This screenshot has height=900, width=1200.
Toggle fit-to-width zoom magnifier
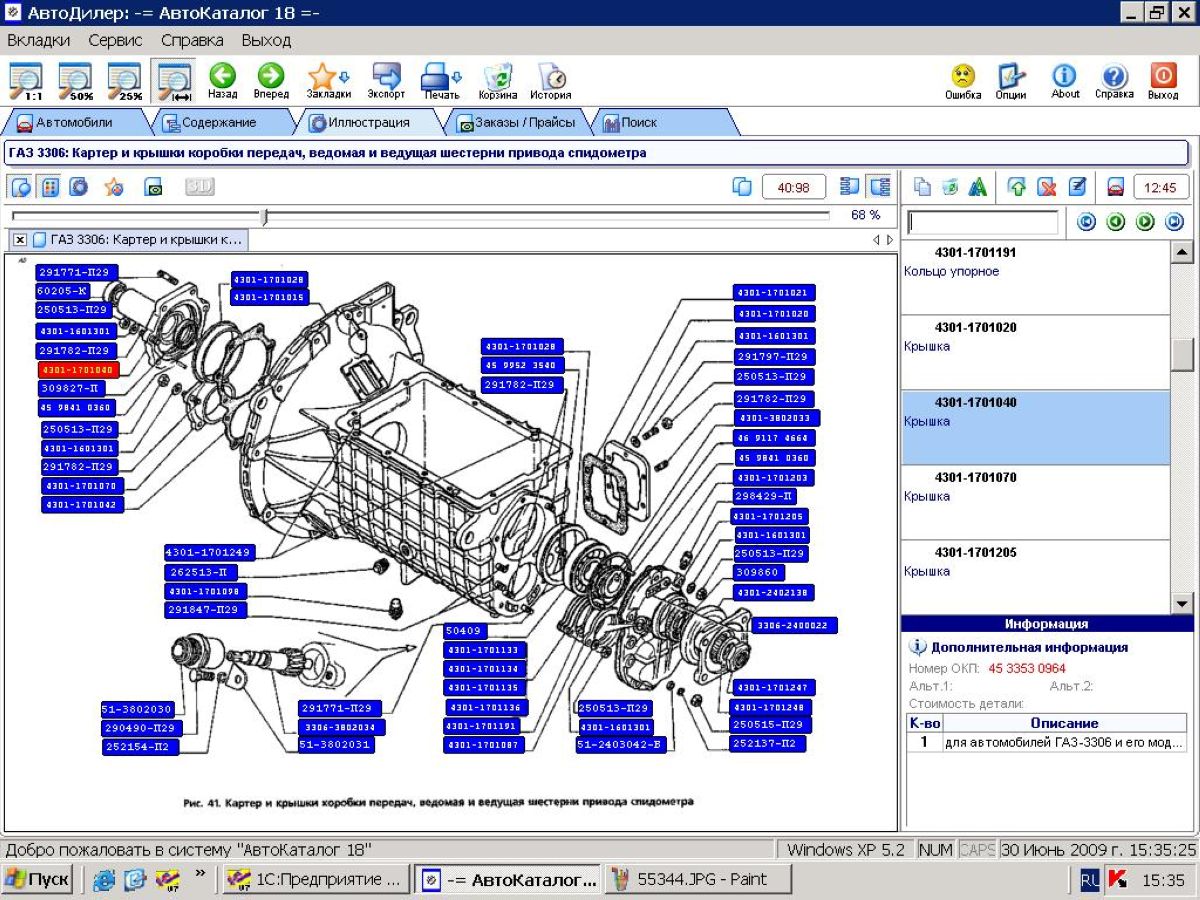click(x=175, y=81)
